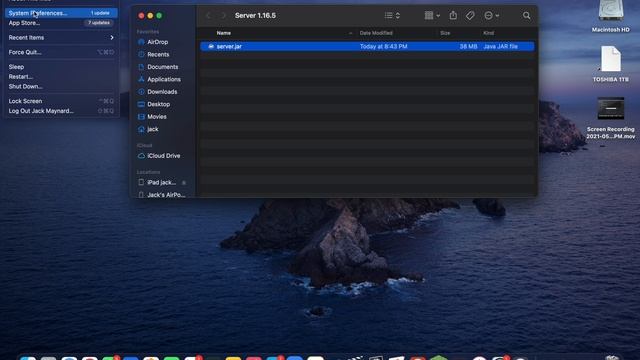The image size is (640, 360).
Task: Open the jack home folder
Action: coord(153,129)
